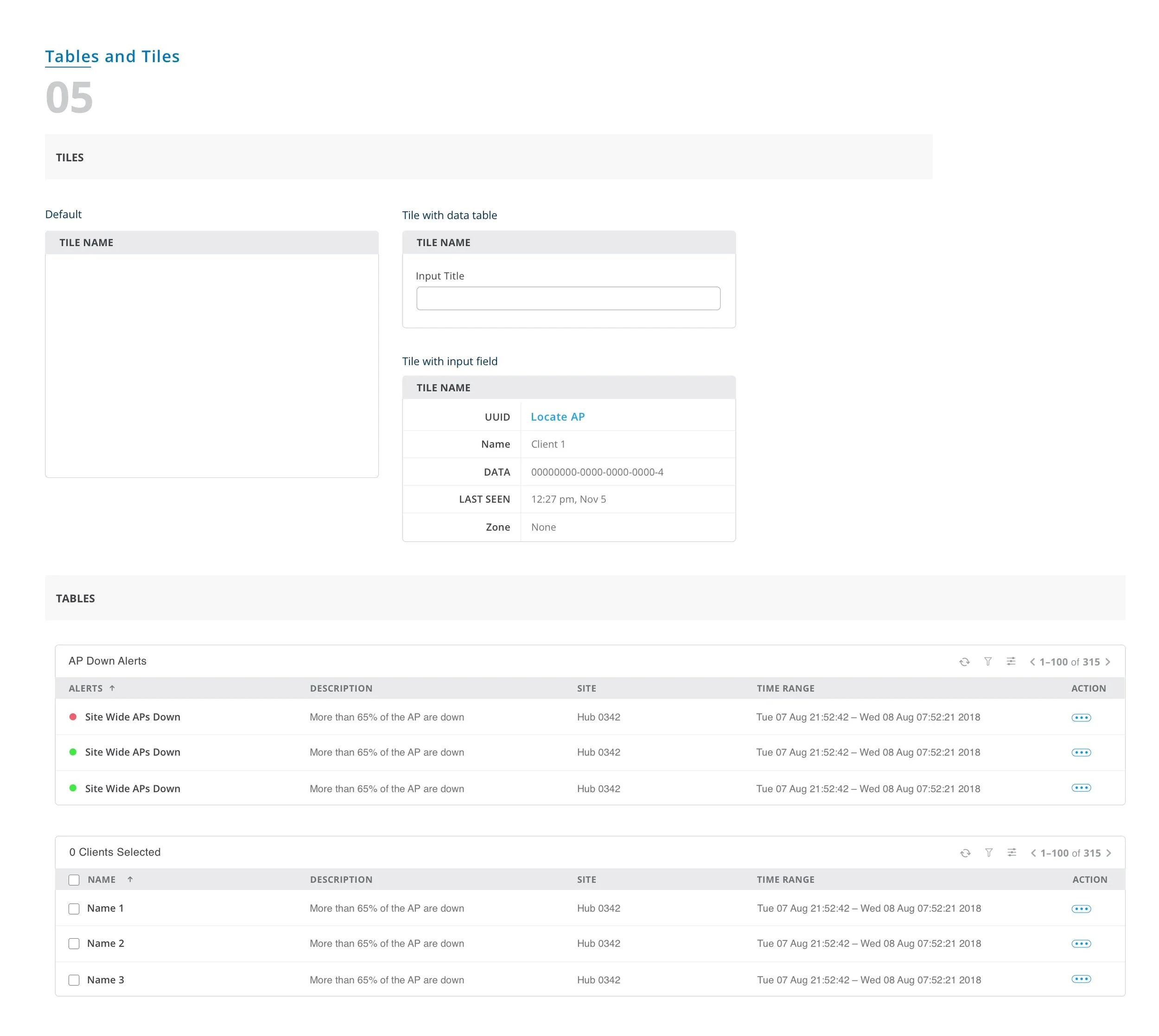The width and height of the screenshot is (1159, 1036).
Task: Click the Input Title text field
Action: pyautogui.click(x=567, y=298)
